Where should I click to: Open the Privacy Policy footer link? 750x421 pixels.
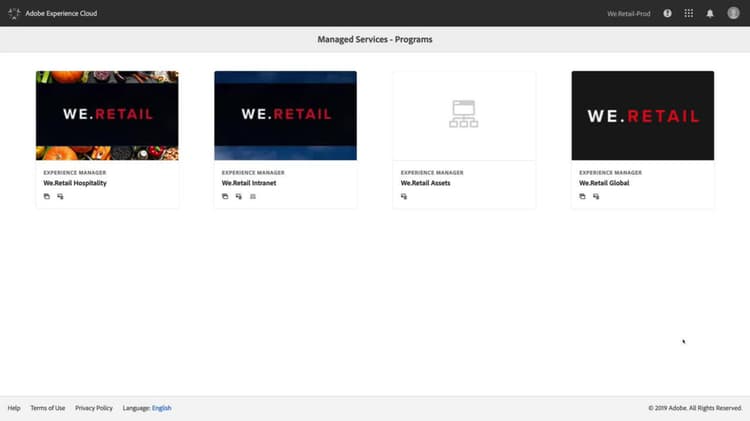94,408
